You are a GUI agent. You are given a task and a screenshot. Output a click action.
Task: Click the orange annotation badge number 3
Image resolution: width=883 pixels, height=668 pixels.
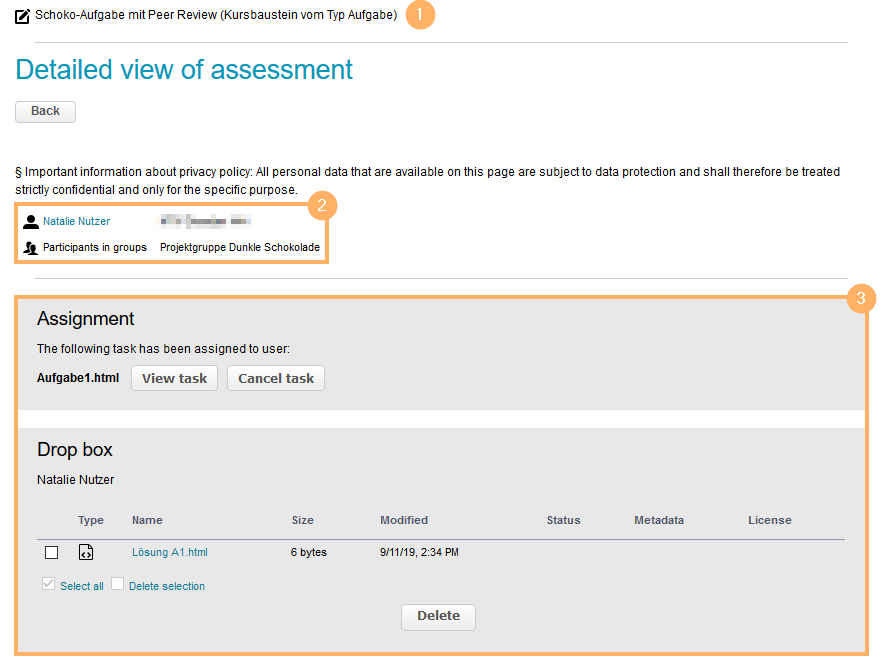(x=861, y=298)
